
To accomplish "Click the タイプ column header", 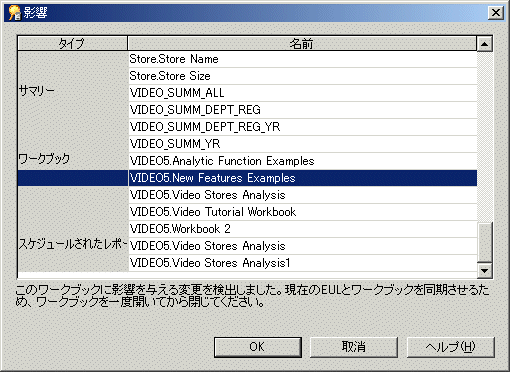I will click(72, 44).
